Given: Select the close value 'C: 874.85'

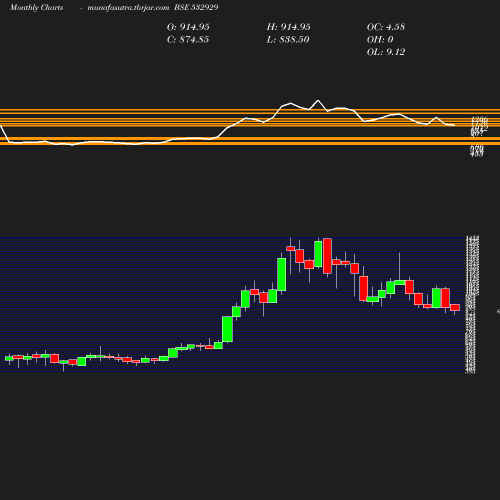Looking at the screenshot, I should click(x=188, y=39).
